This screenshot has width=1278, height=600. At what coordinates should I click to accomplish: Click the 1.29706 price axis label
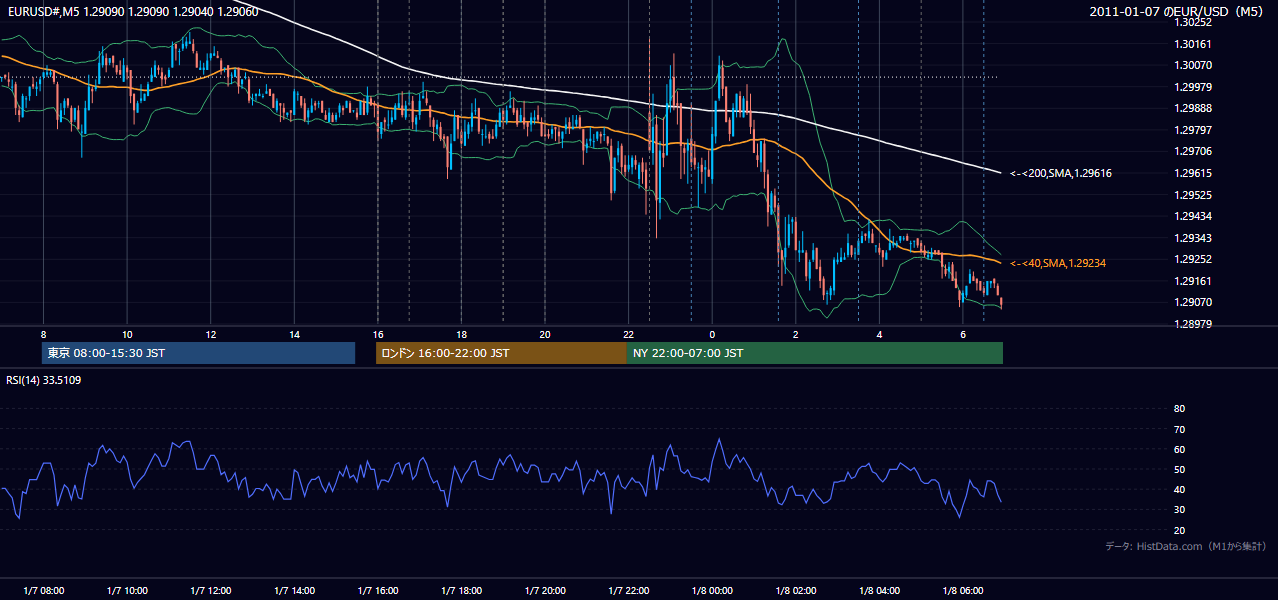coord(1193,151)
